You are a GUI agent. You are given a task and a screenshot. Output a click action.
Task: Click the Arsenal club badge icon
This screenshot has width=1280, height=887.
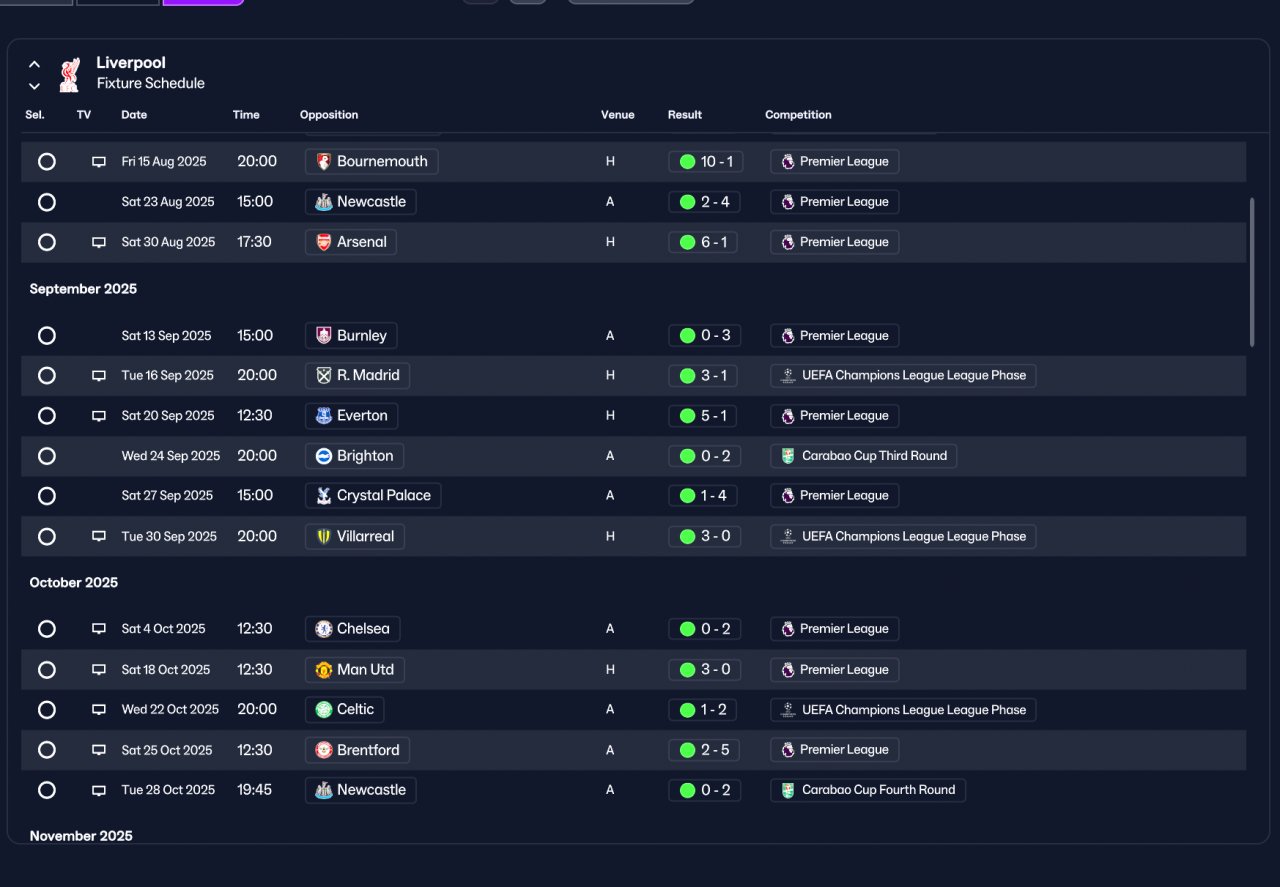[324, 242]
